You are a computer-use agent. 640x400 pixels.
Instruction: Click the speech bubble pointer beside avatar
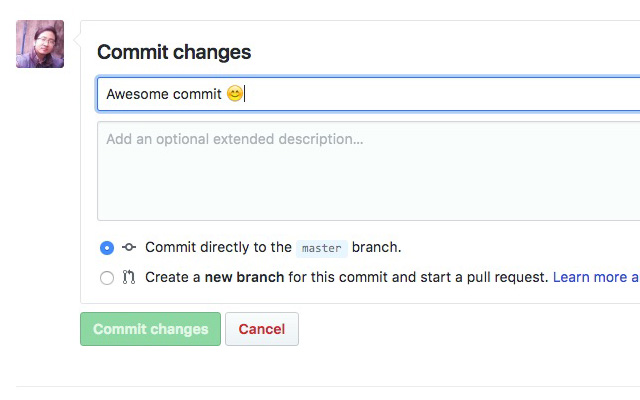point(77,40)
